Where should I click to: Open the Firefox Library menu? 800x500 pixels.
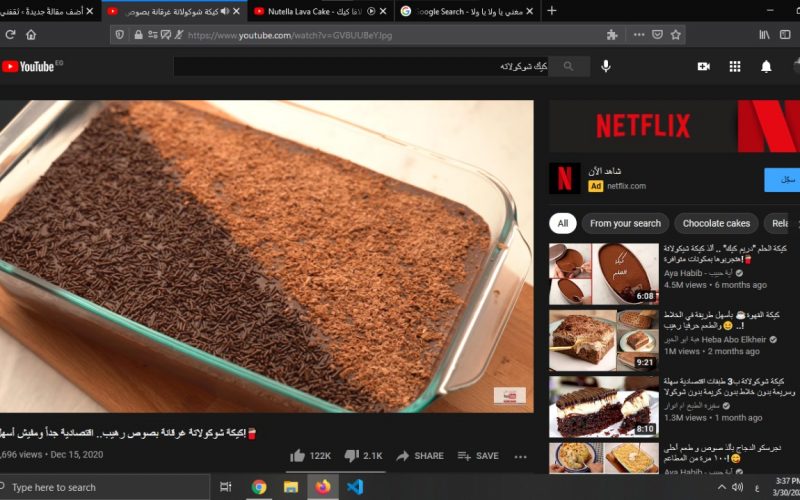(764, 35)
